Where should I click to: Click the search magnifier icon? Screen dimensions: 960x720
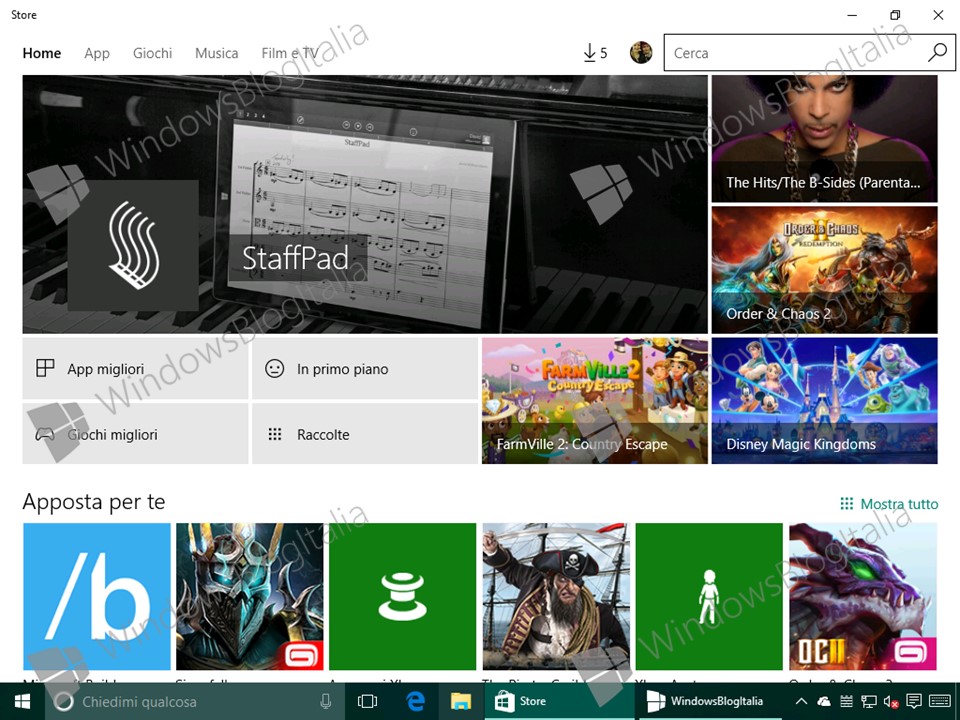pos(937,53)
